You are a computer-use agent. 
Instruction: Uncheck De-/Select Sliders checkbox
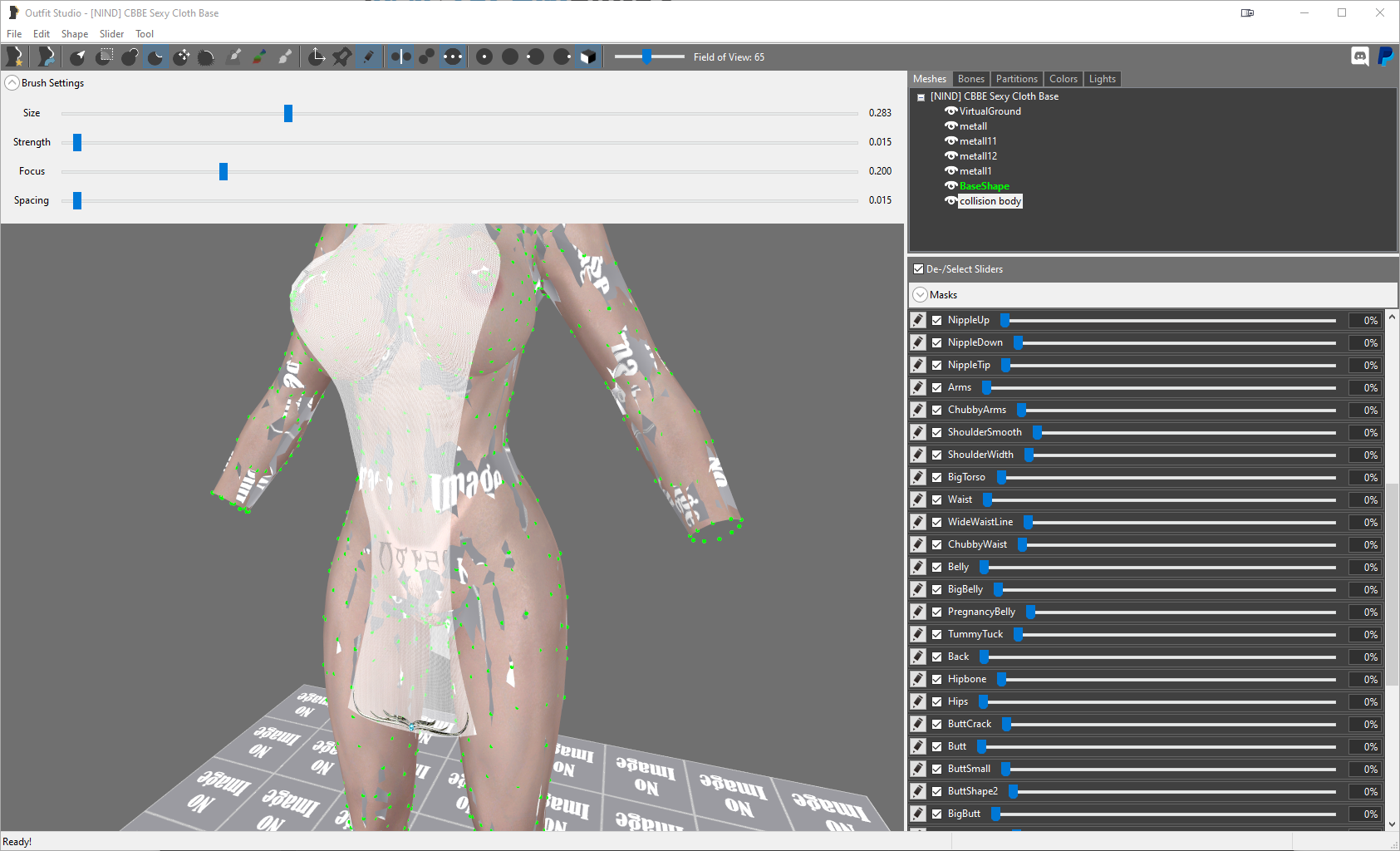point(918,269)
